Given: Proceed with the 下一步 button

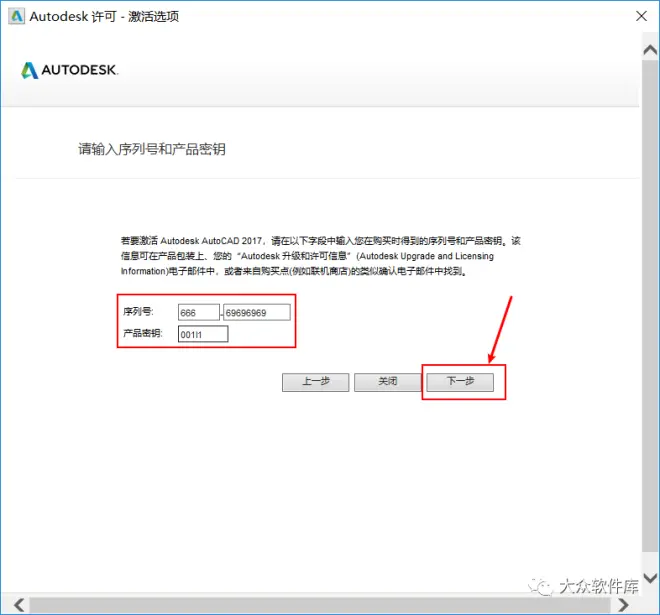Looking at the screenshot, I should click(x=460, y=382).
